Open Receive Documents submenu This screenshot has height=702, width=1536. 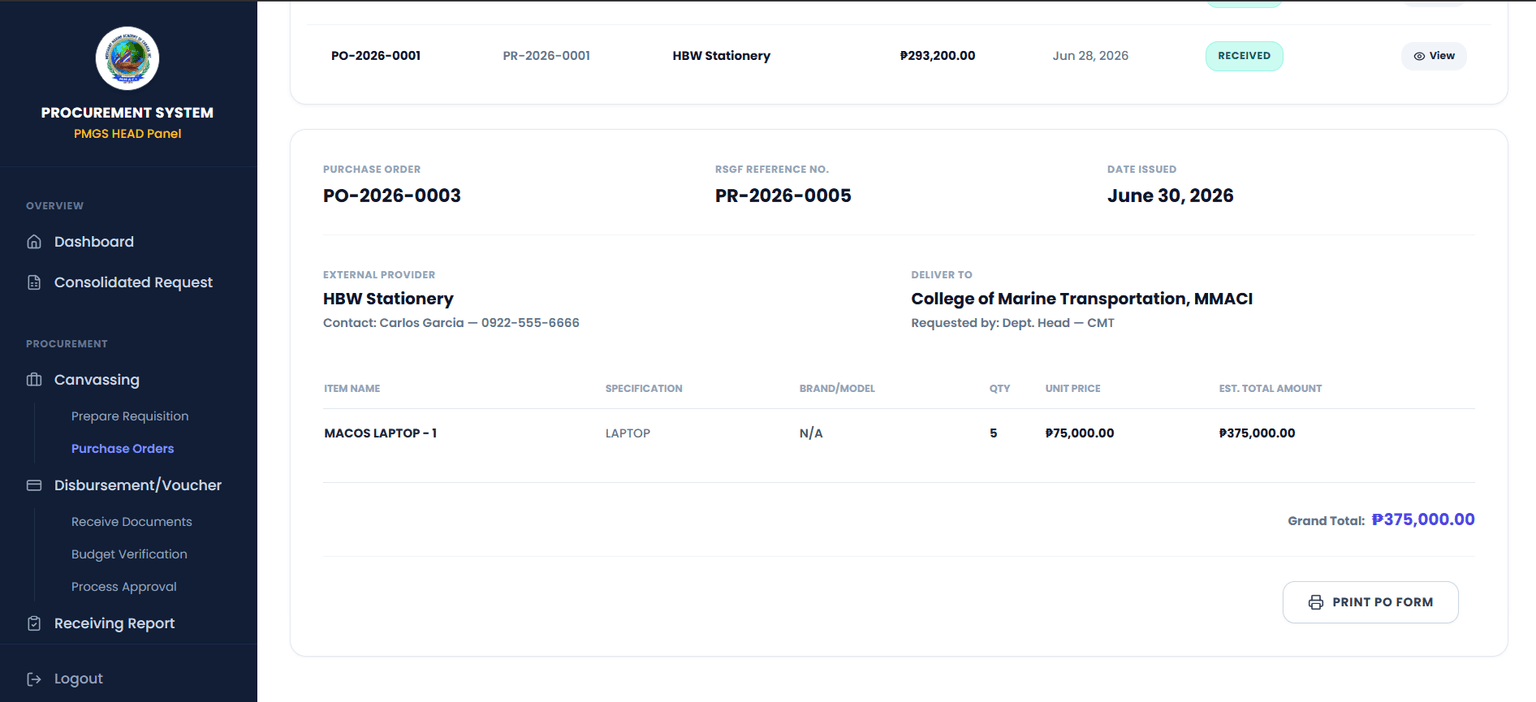click(131, 522)
